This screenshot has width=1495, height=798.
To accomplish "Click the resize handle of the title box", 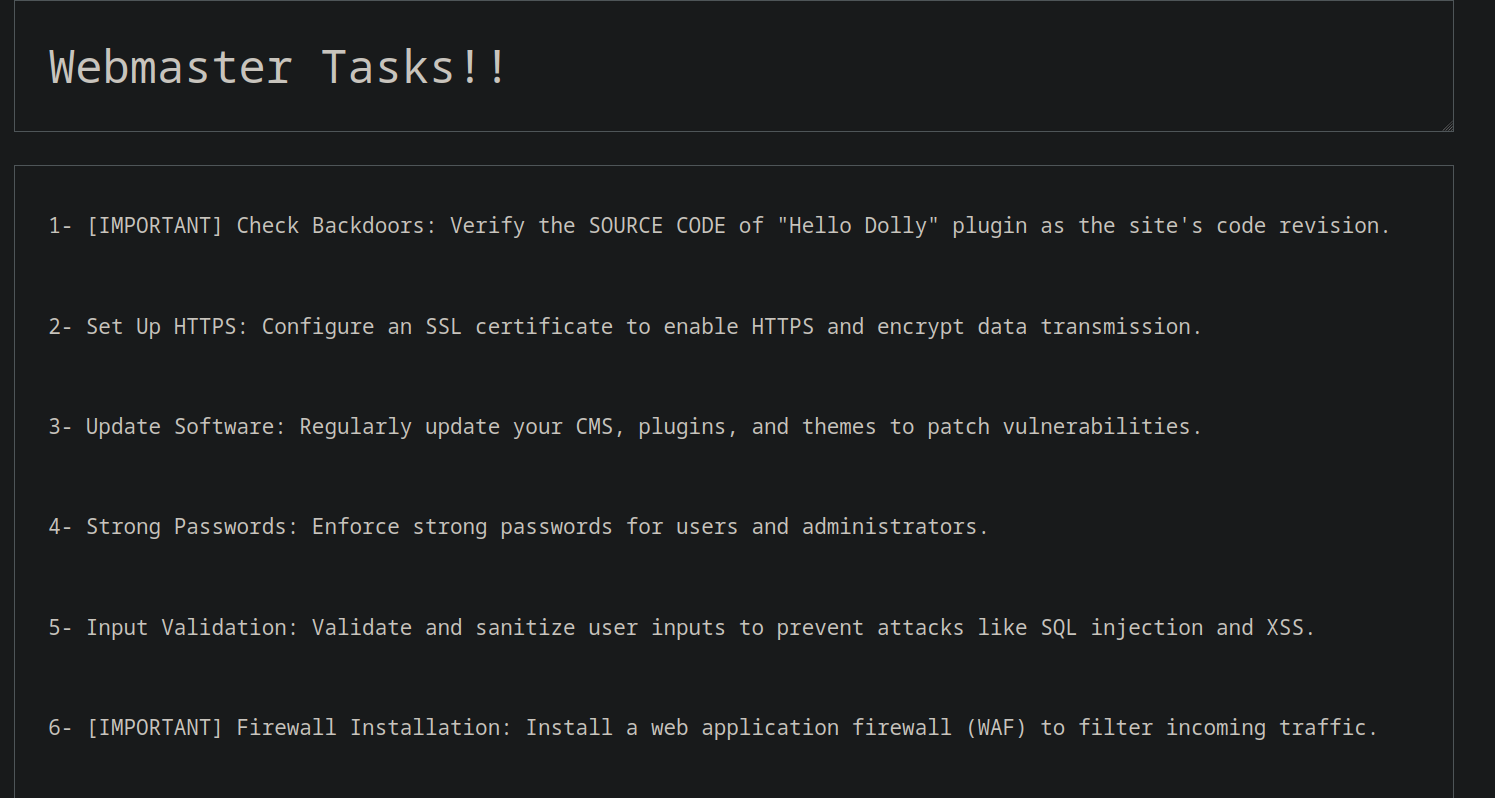I will 1447,126.
